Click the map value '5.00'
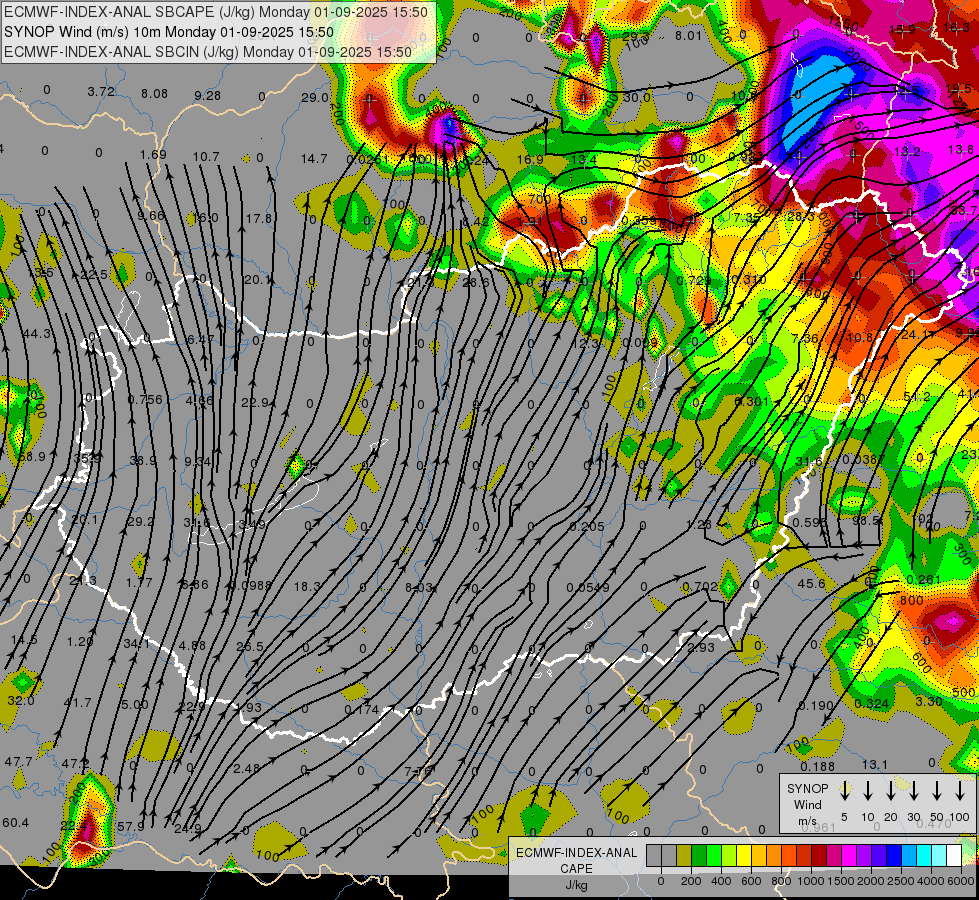Screen dimensions: 979x900 135,705
